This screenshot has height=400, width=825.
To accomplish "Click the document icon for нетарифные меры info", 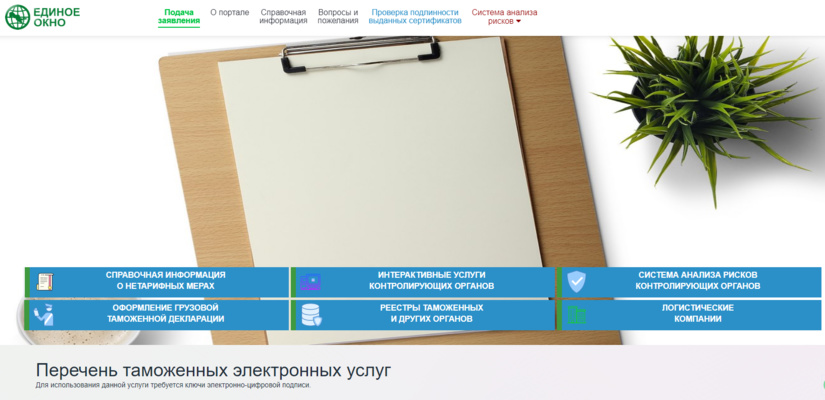I will tap(43, 282).
